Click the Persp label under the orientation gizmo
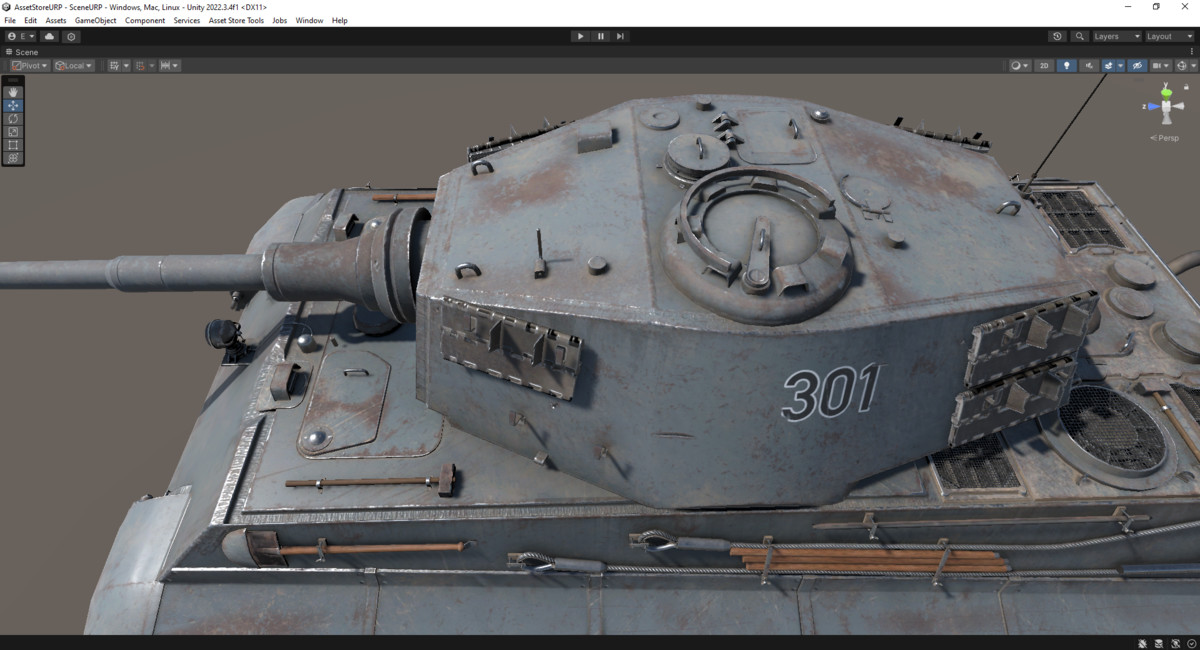Screen dimensions: 1200x650 pos(1165,137)
